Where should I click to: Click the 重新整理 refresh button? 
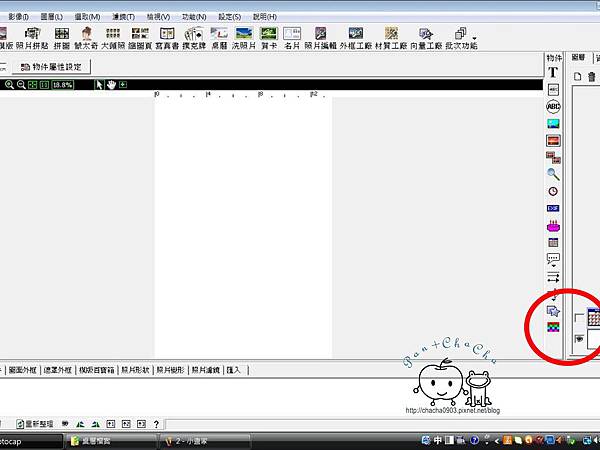coord(36,424)
